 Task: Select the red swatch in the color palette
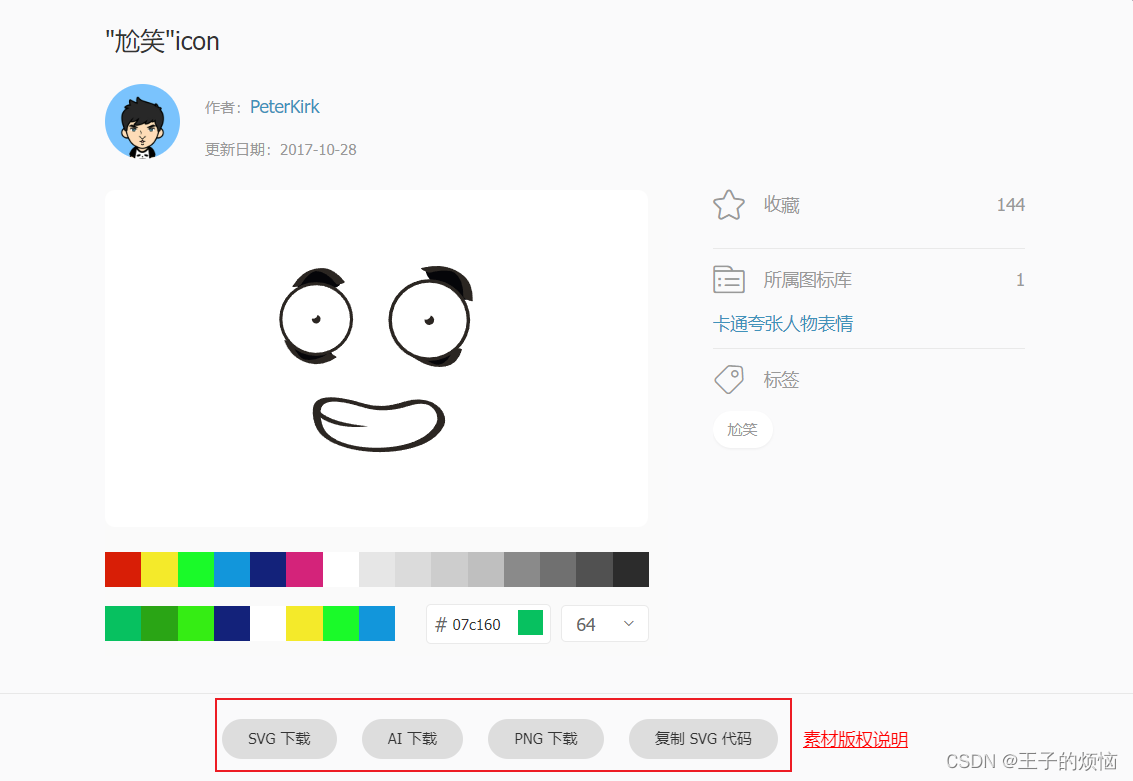click(x=122, y=569)
